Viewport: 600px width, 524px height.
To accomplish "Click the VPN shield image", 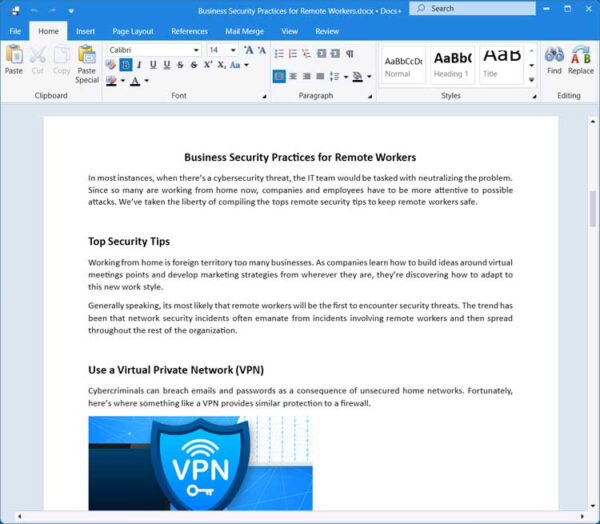I will pos(200,463).
